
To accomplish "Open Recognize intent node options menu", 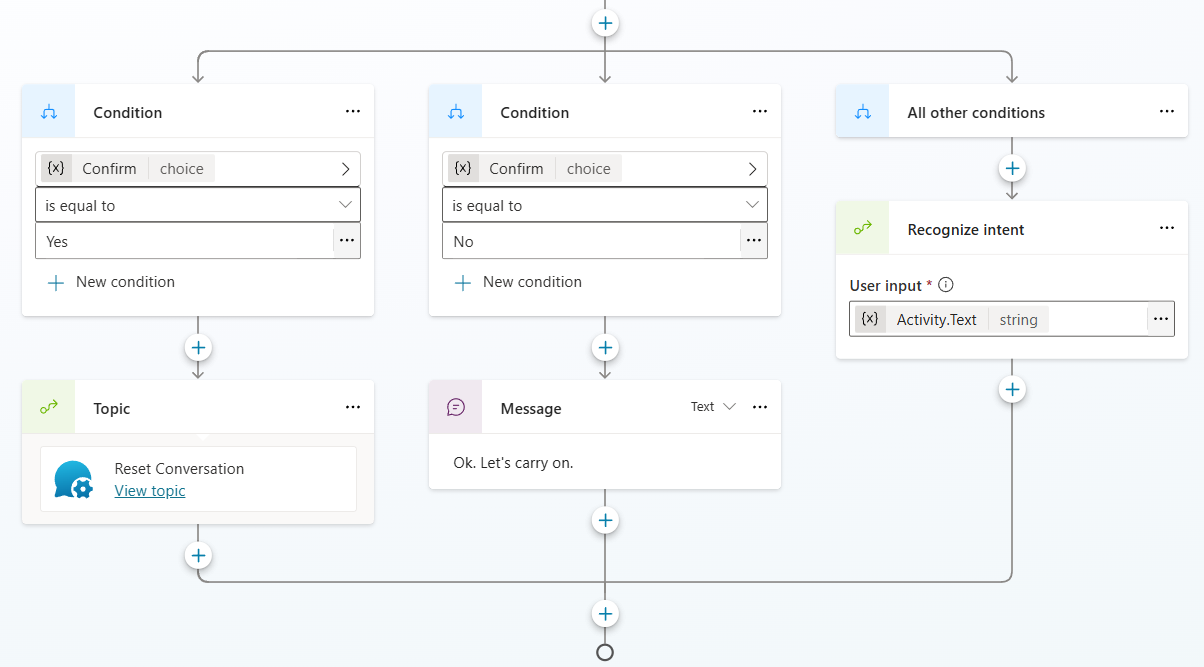I will pos(1167,229).
